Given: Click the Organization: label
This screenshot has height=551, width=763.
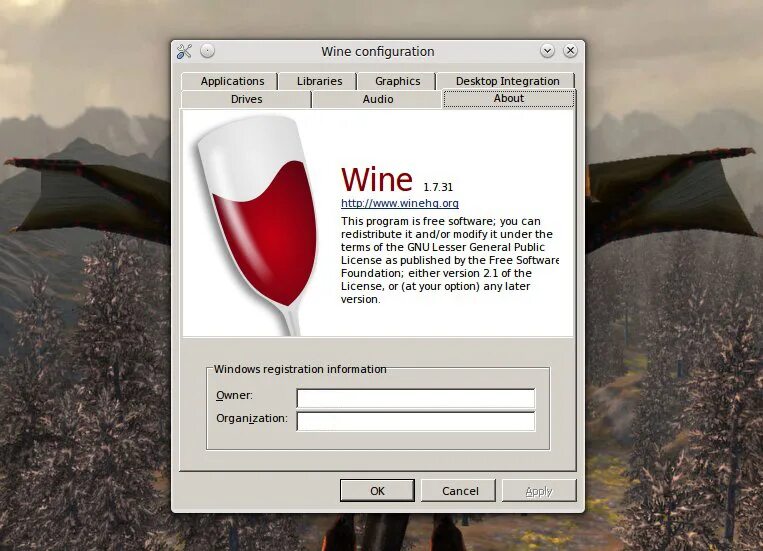Looking at the screenshot, I should [252, 419].
